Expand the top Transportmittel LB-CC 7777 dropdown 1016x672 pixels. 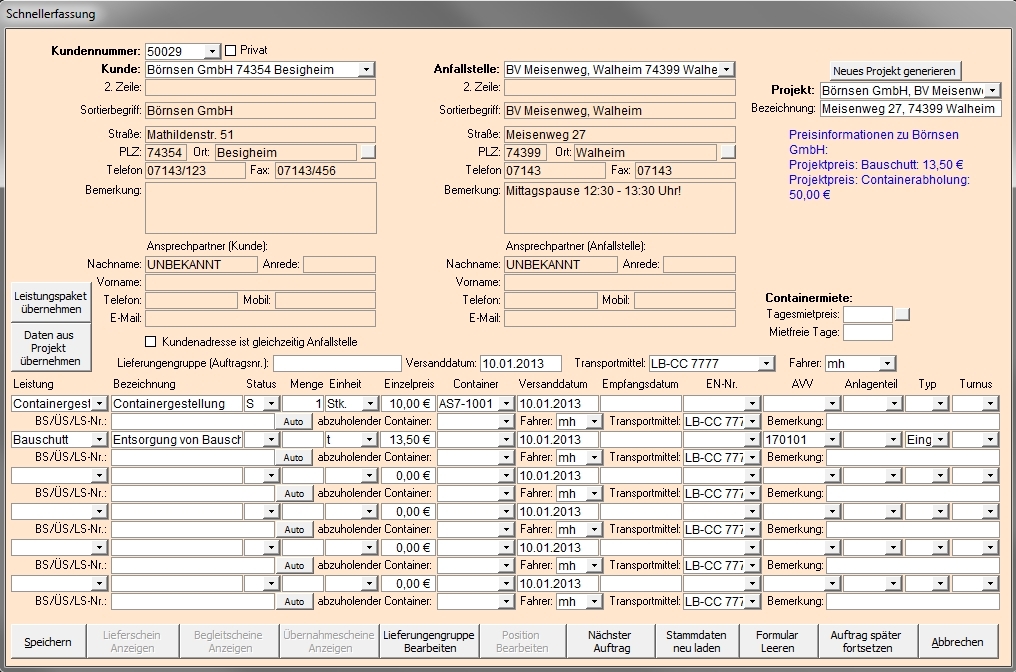point(766,363)
